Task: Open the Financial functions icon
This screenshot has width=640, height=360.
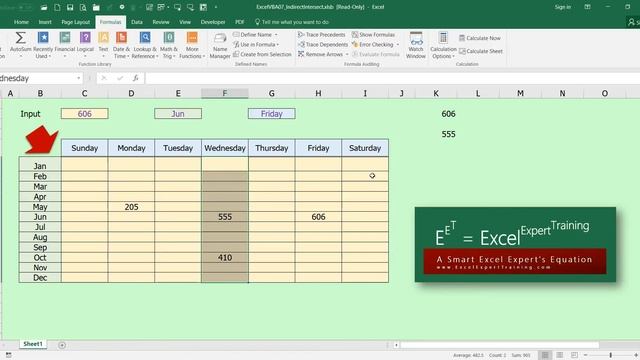Action: 65,38
